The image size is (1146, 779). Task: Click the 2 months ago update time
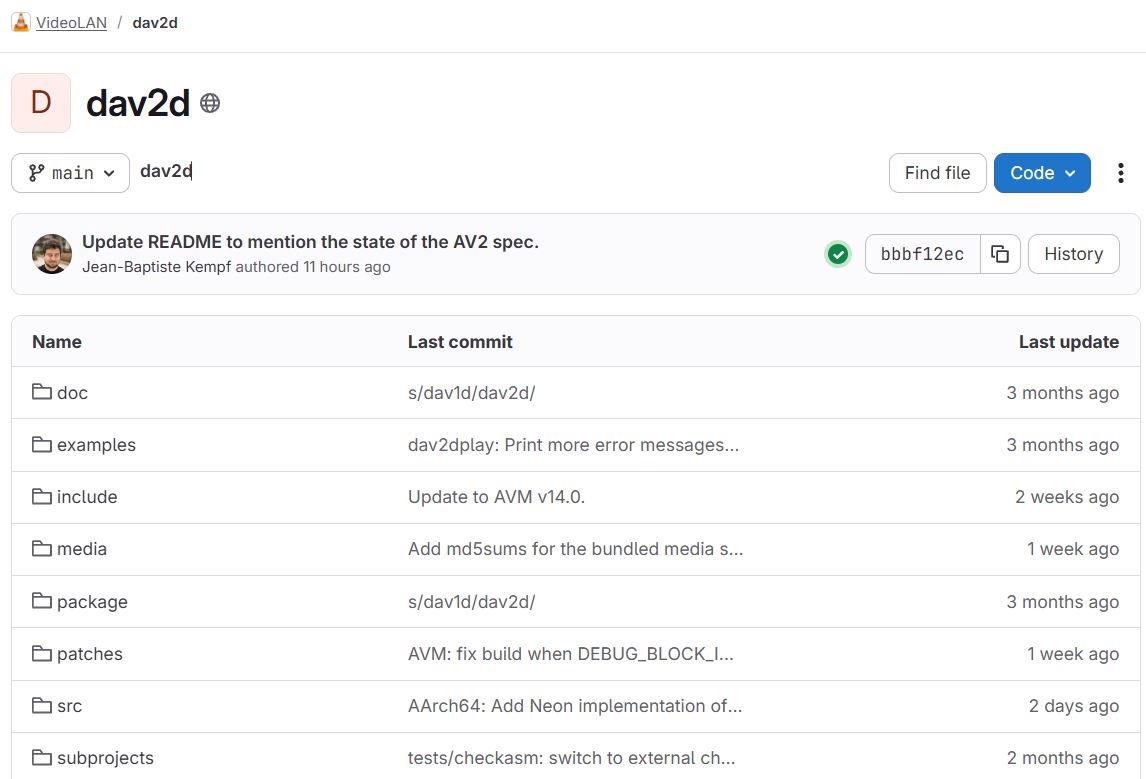pyautogui.click(x=1063, y=758)
